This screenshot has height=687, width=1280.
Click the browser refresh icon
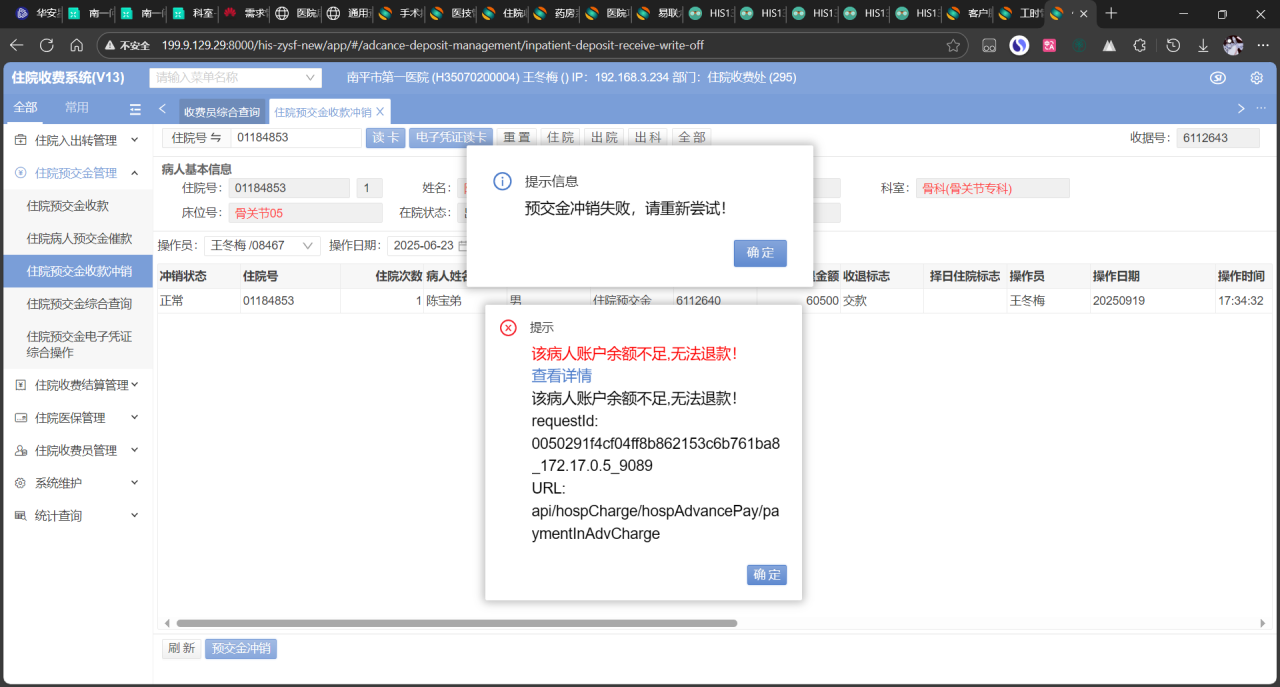click(x=46, y=45)
